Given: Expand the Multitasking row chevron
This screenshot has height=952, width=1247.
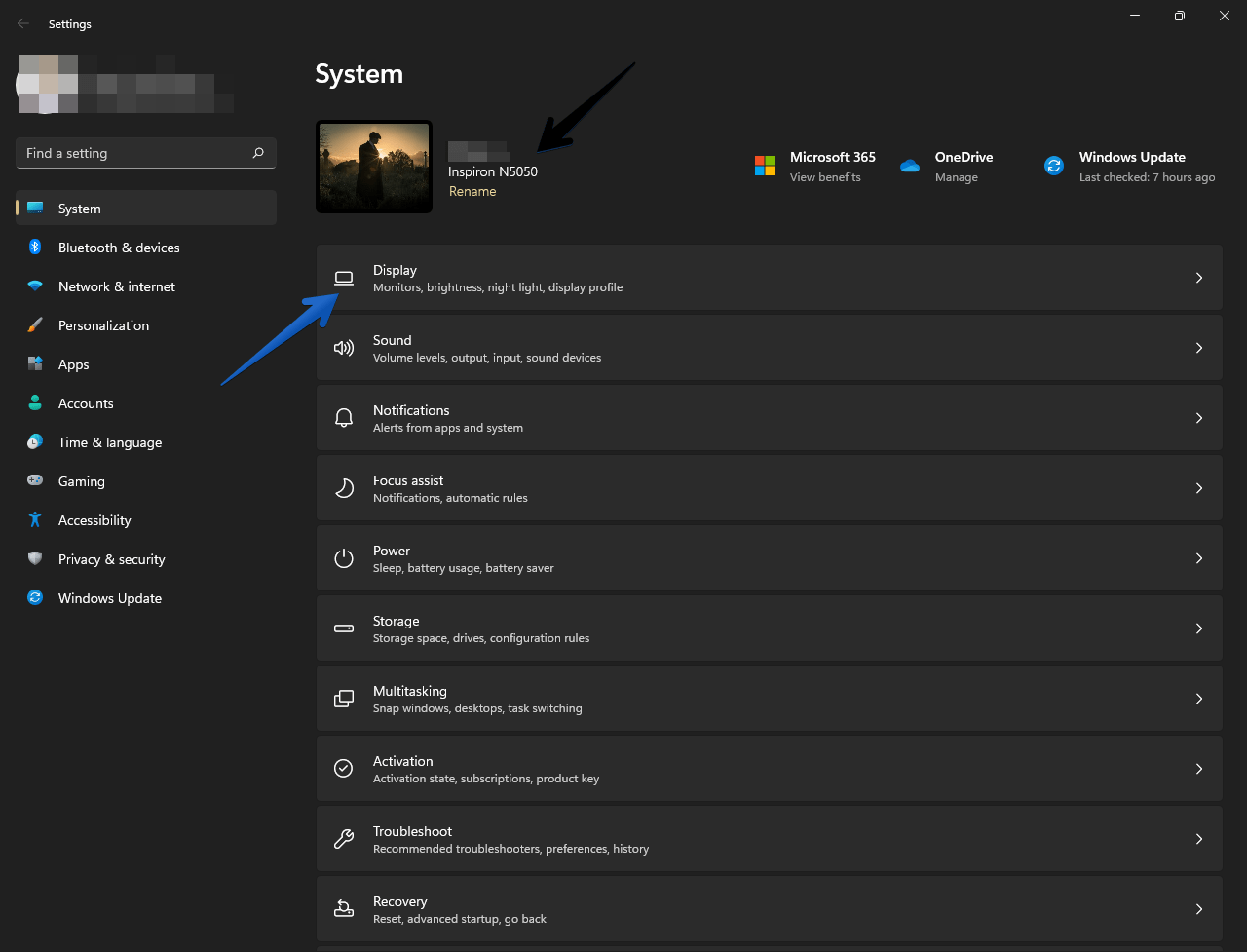Looking at the screenshot, I should click(x=1199, y=699).
